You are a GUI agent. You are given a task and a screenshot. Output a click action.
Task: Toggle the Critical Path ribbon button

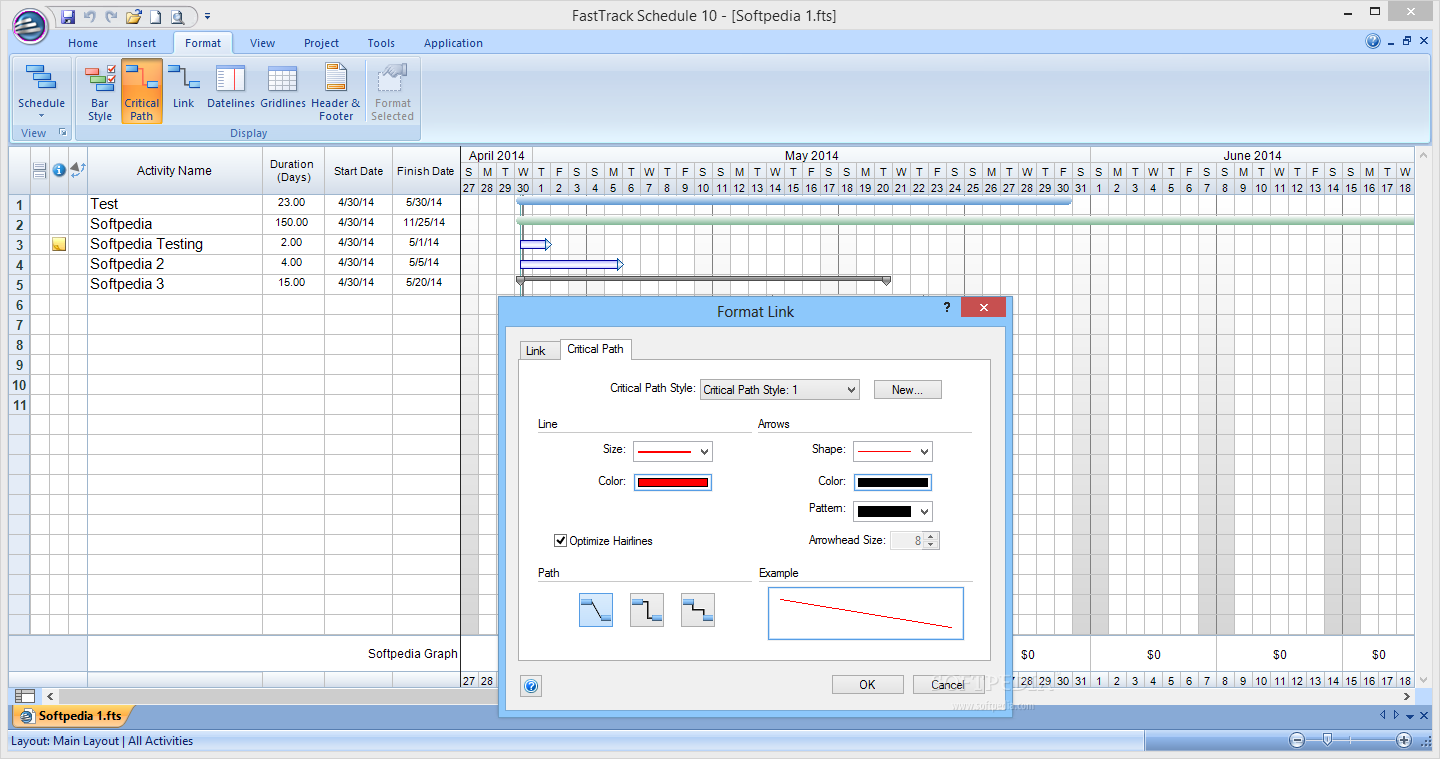[142, 92]
